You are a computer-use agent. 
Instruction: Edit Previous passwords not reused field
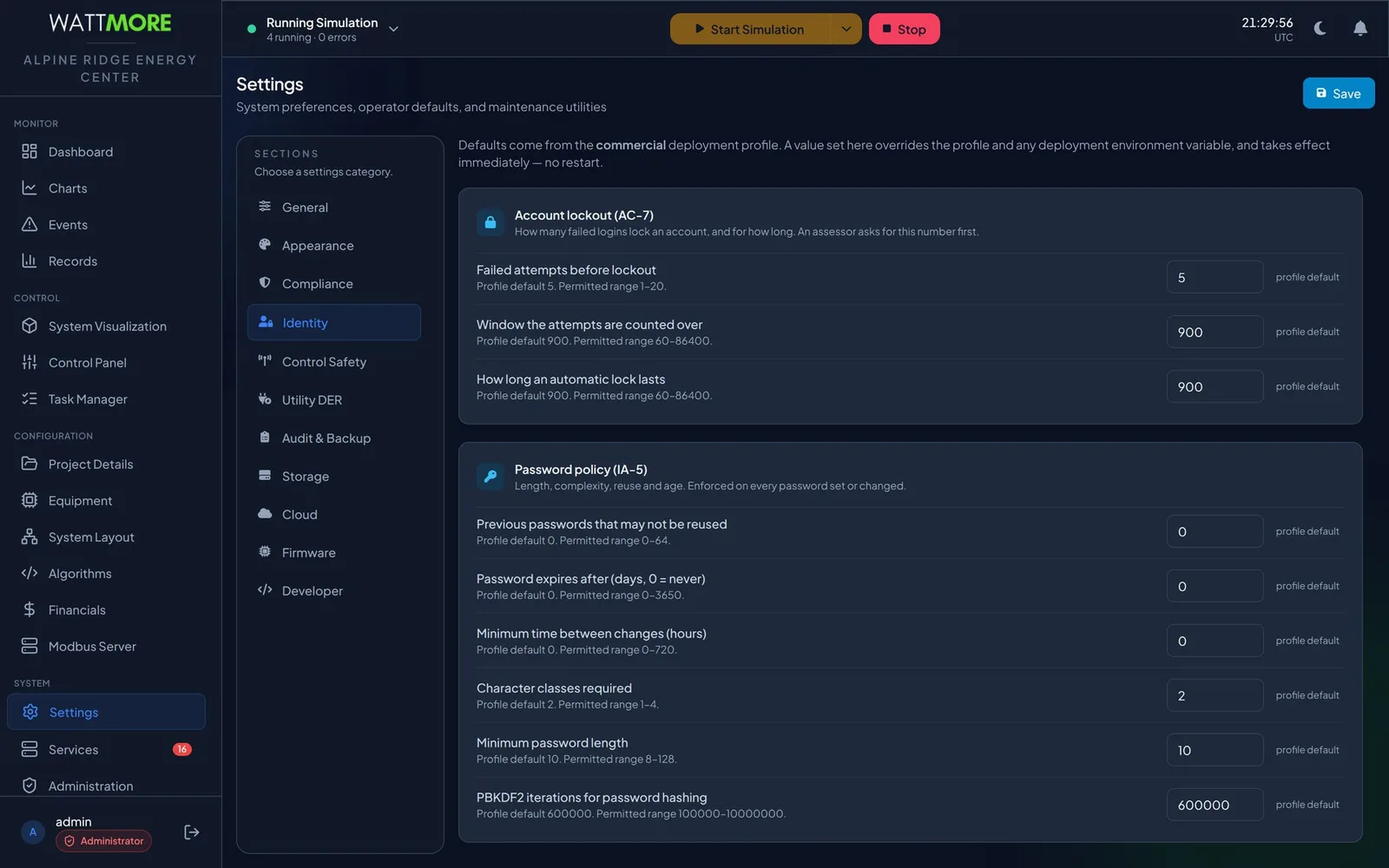[x=1215, y=532]
